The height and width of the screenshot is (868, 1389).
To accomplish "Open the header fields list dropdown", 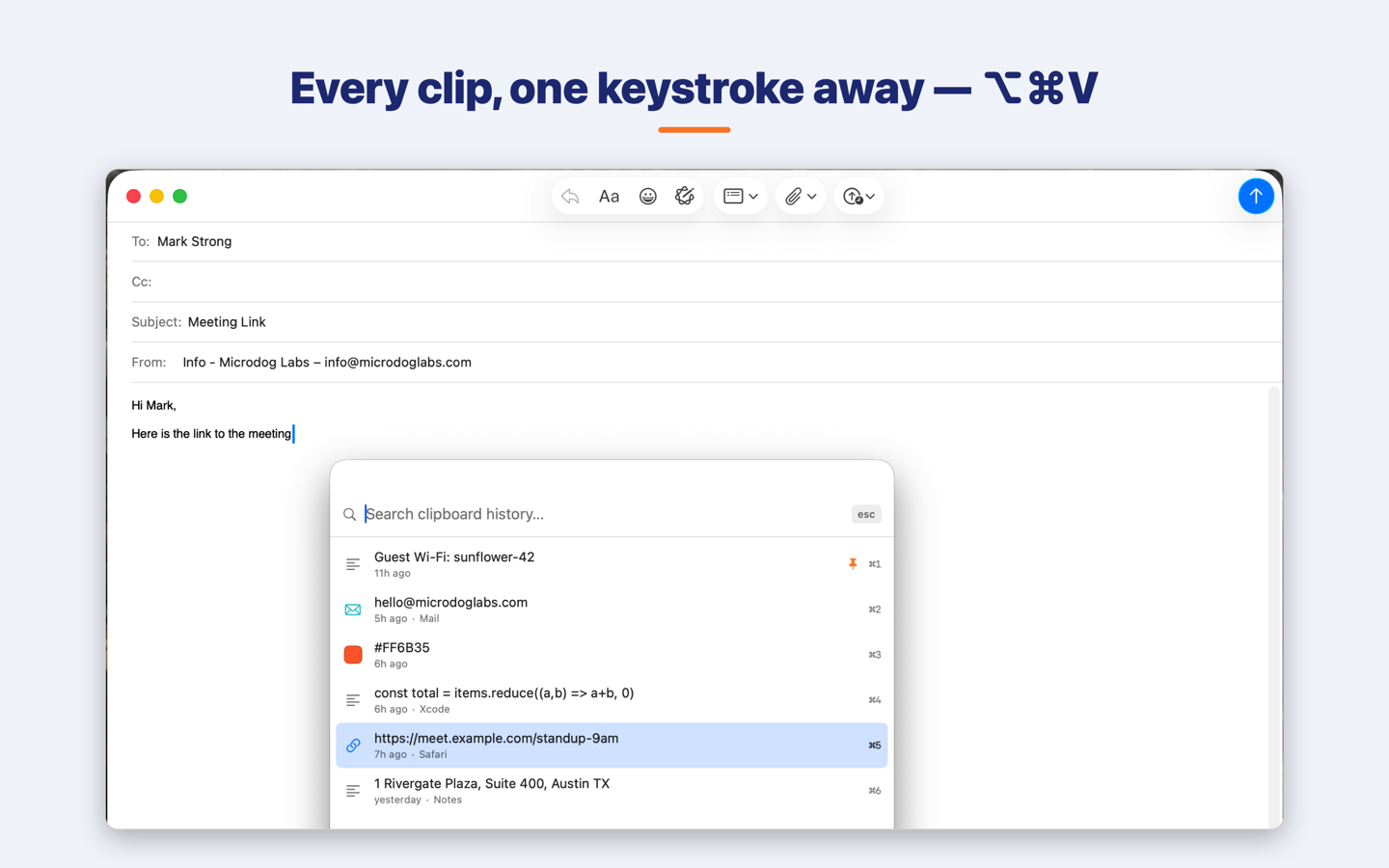I will [x=740, y=197].
